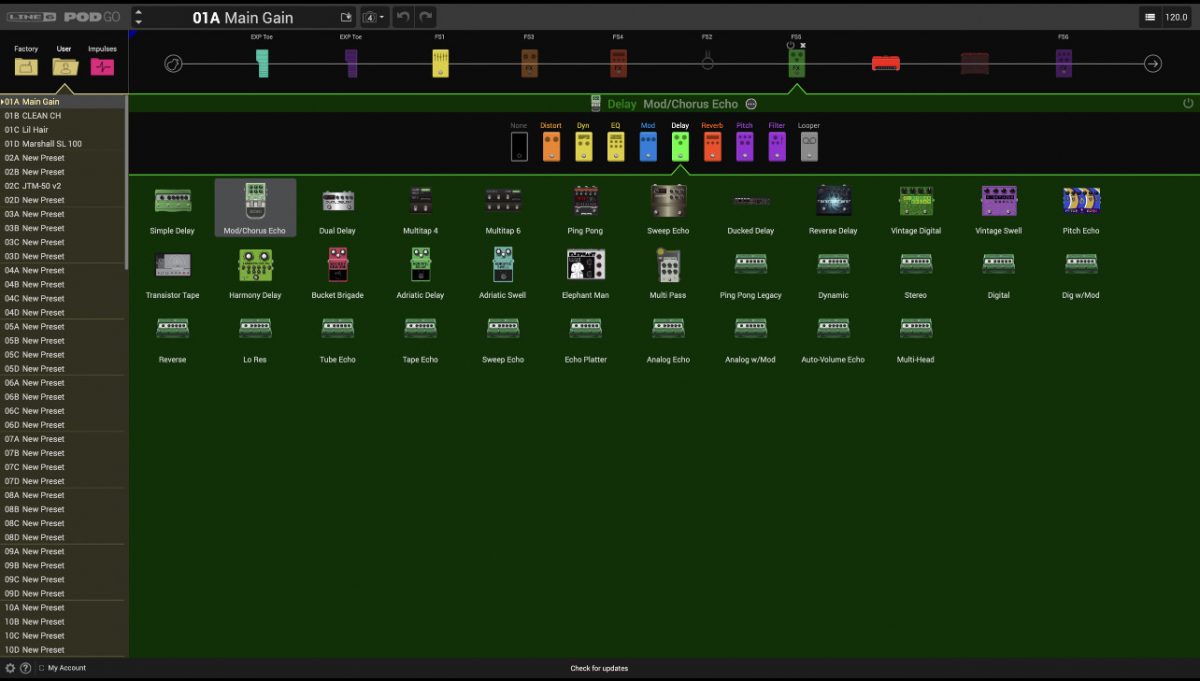Choose the Ping Pong delay pedal
Viewport: 1200px width, 681px height.
coord(585,210)
